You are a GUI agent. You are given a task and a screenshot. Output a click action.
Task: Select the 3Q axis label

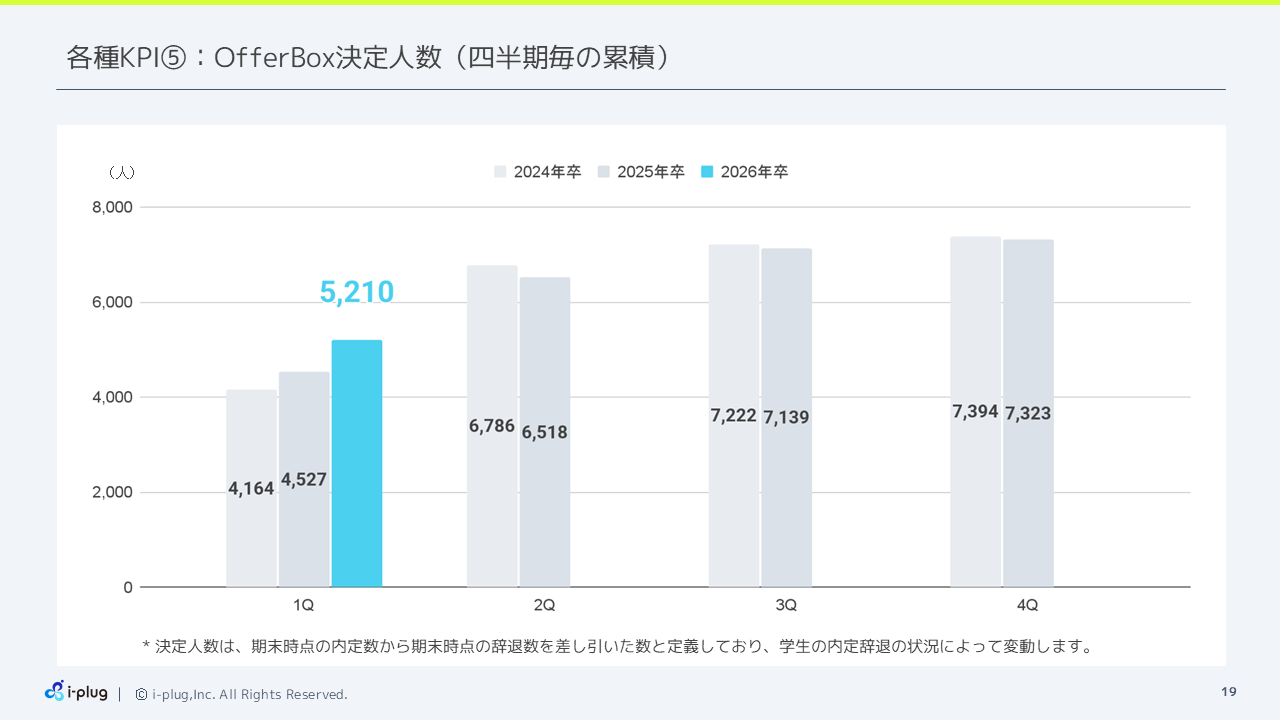[787, 605]
